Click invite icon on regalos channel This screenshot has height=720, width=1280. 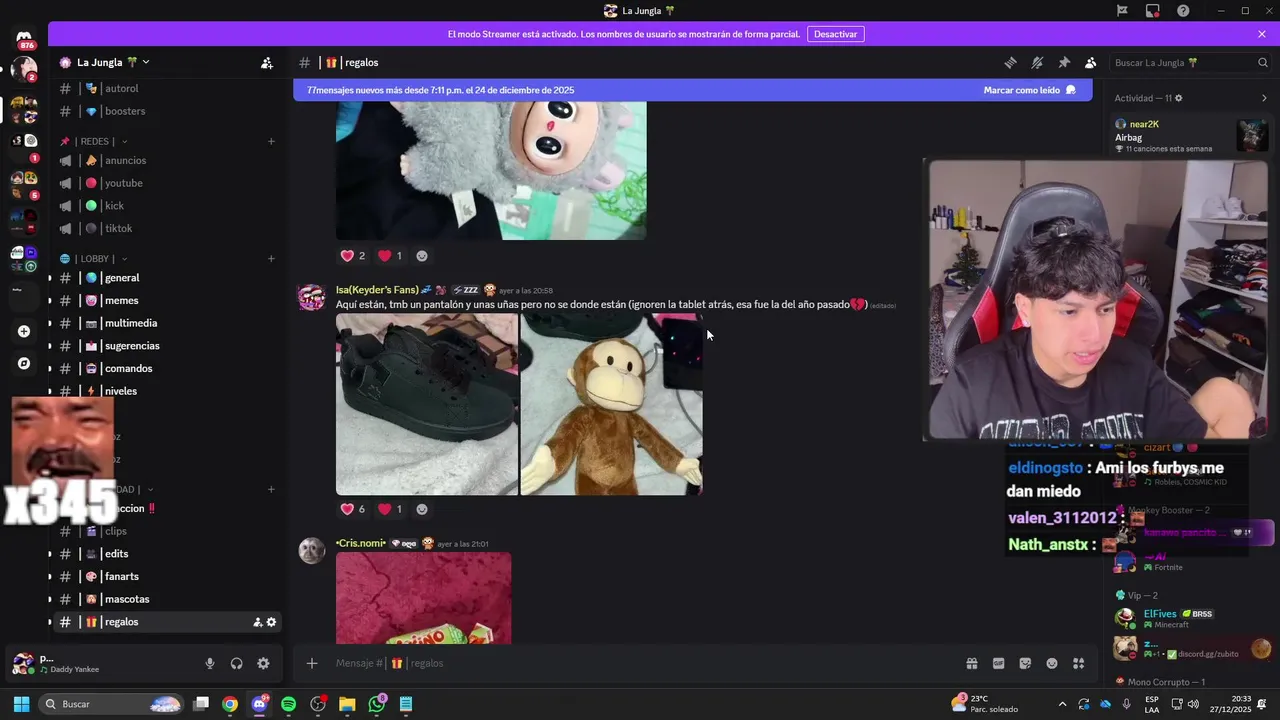point(257,622)
